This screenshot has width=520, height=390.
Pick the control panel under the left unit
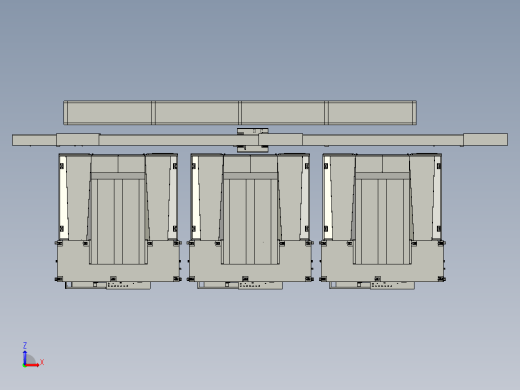(128, 285)
